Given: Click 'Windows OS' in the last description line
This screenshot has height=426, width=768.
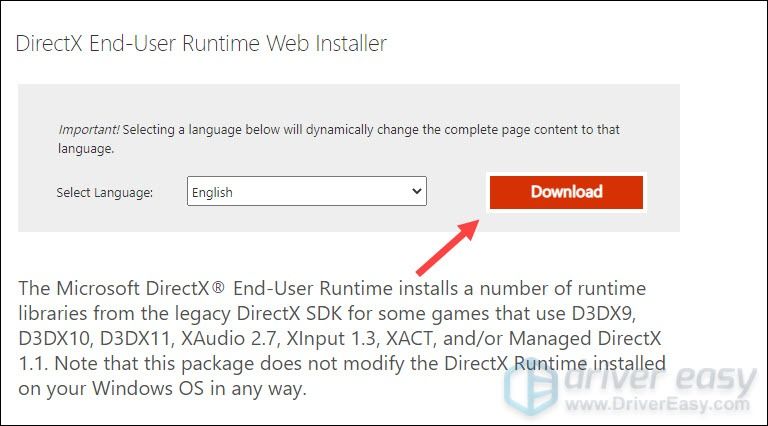Looking at the screenshot, I should (148, 388).
